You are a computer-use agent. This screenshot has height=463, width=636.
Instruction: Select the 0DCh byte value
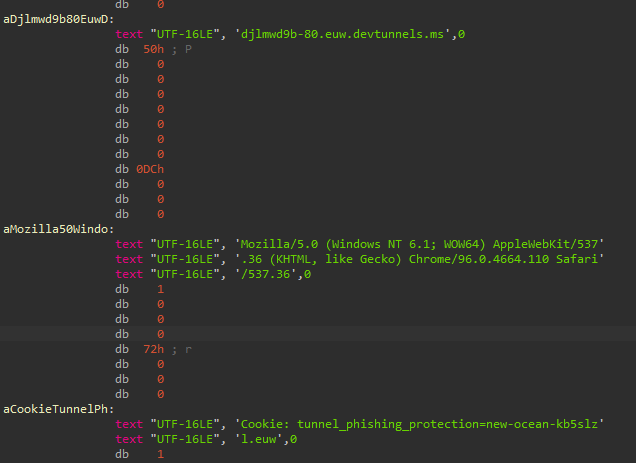pyautogui.click(x=150, y=169)
